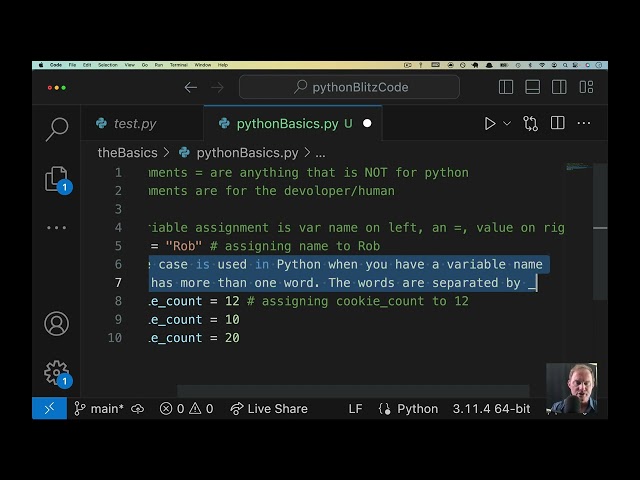Open the Accounts menu
The width and height of the screenshot is (640, 480).
point(57,324)
